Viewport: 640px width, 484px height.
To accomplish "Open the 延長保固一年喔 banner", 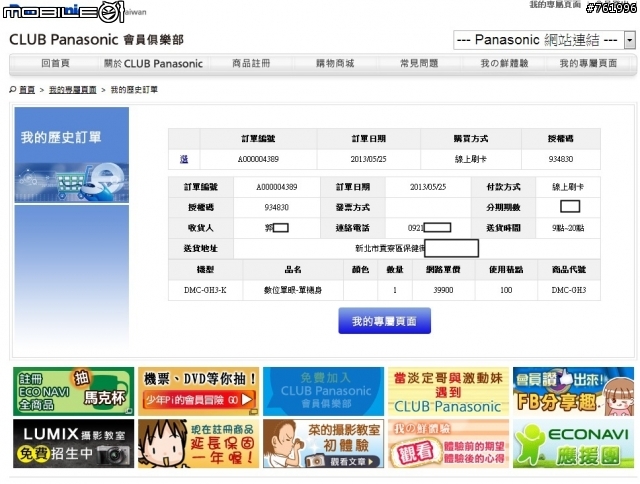I will click(198, 444).
